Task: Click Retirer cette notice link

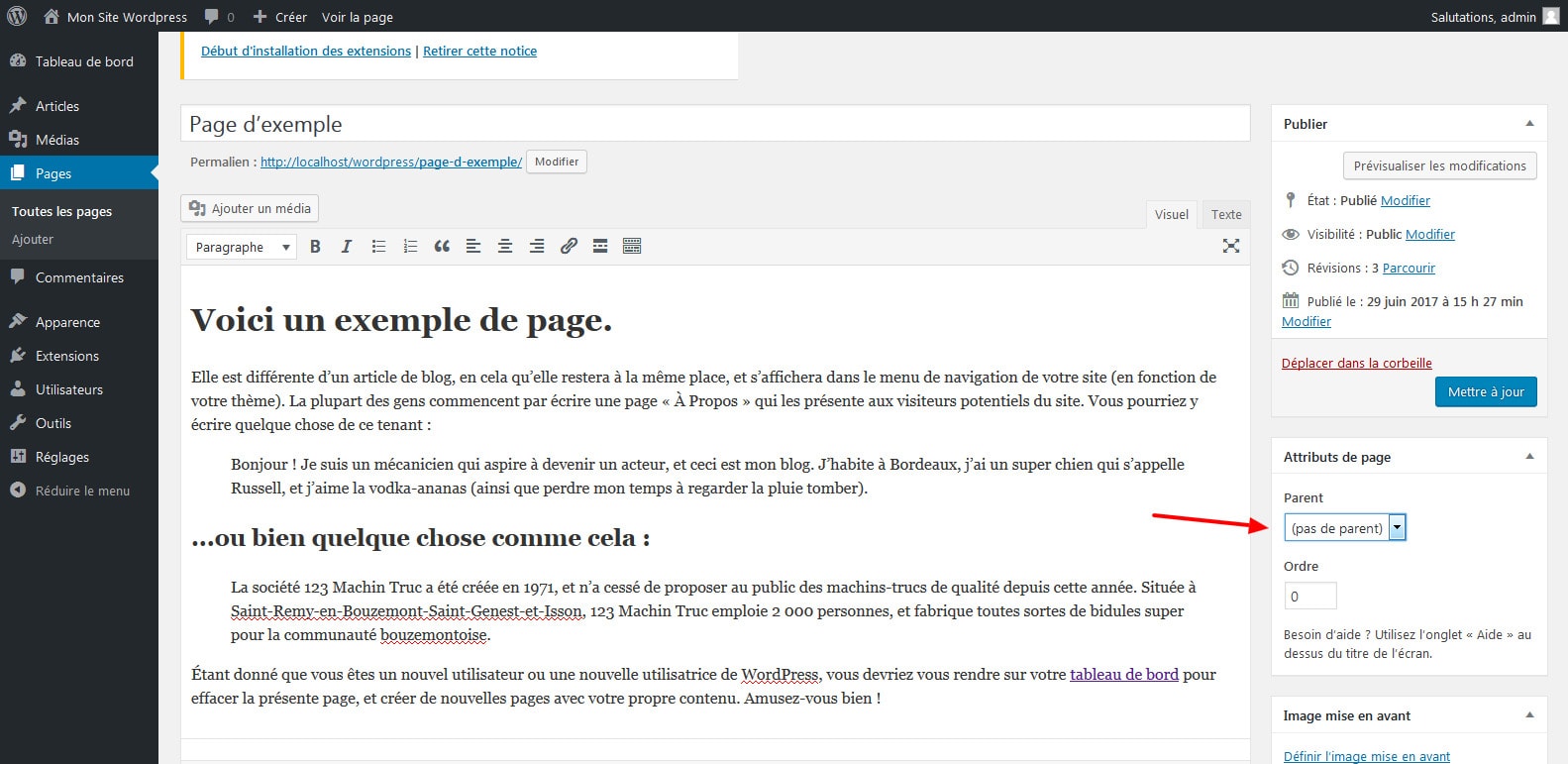Action: pyautogui.click(x=479, y=51)
